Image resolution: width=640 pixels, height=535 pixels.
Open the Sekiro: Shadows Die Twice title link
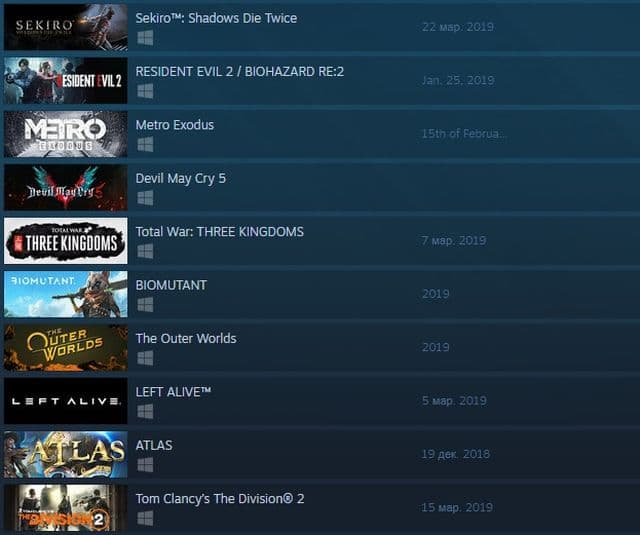[x=216, y=18]
